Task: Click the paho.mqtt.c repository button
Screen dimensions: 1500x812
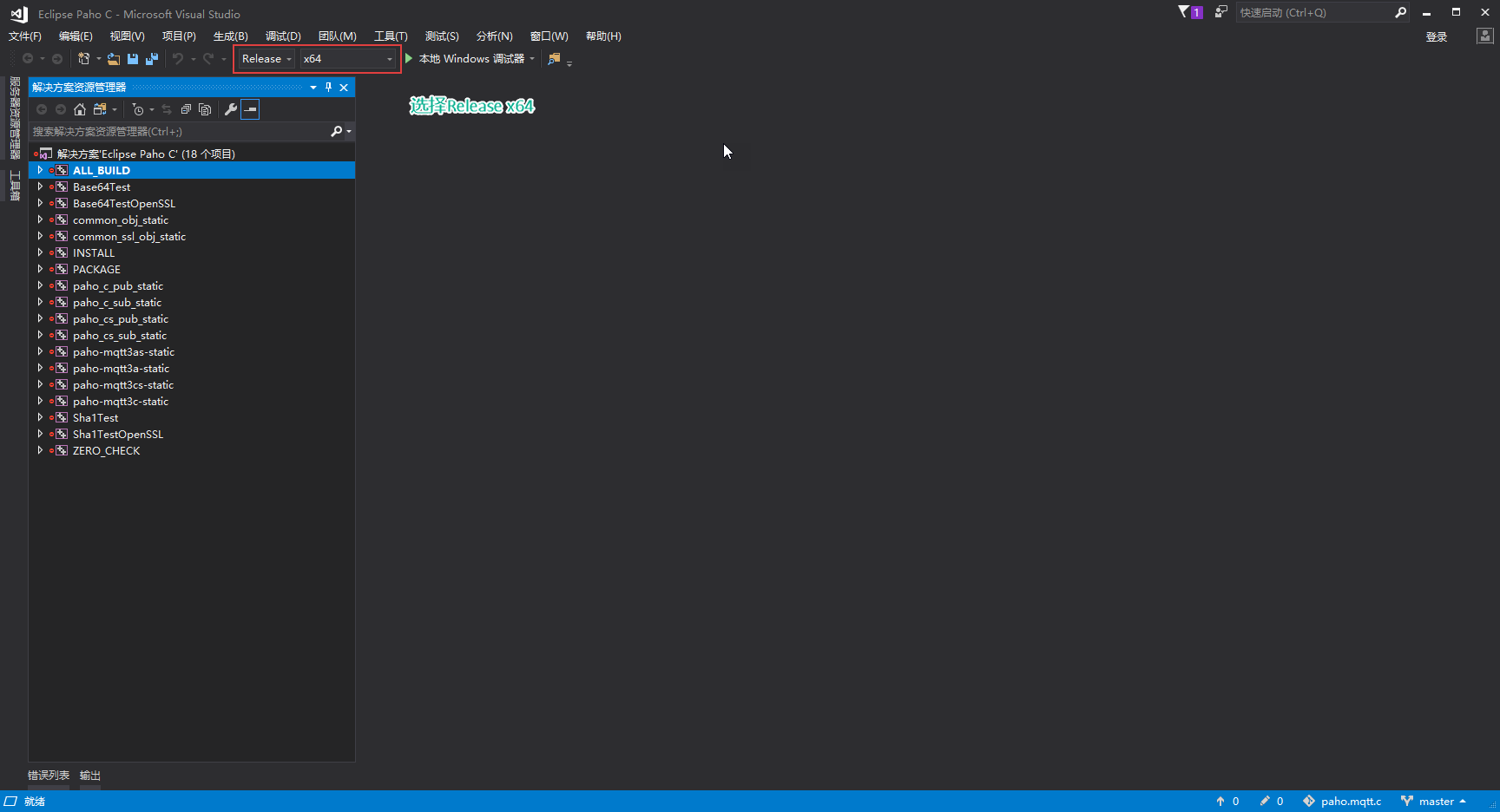Action: 1342,802
